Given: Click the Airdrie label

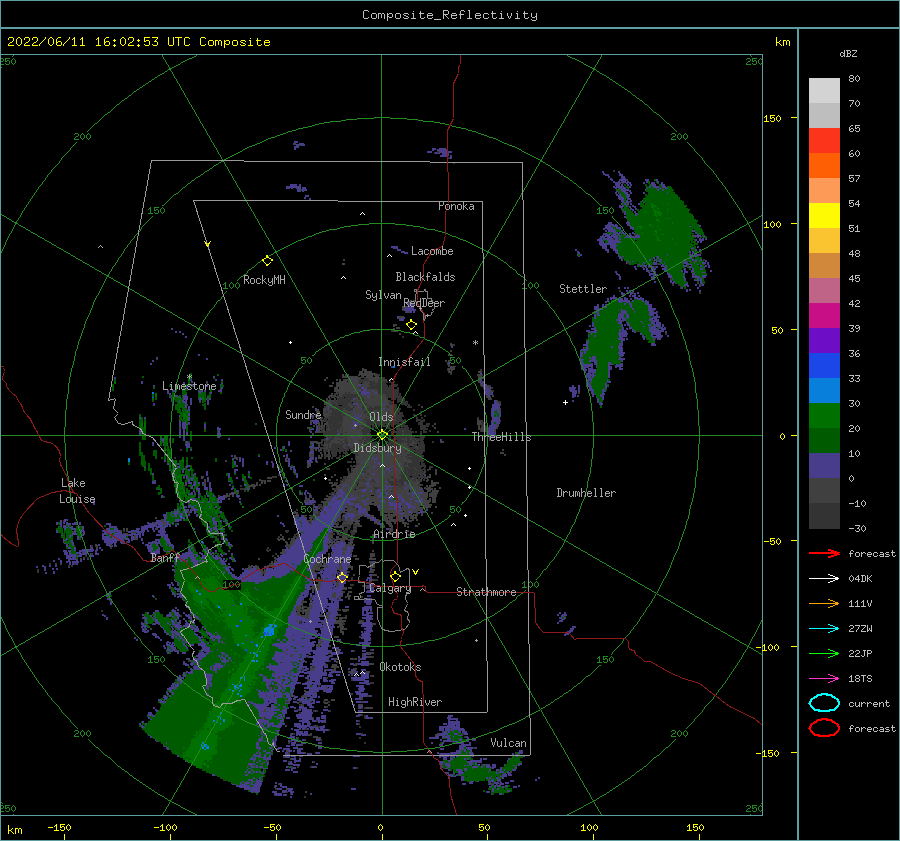Looking at the screenshot, I should pos(394,534).
